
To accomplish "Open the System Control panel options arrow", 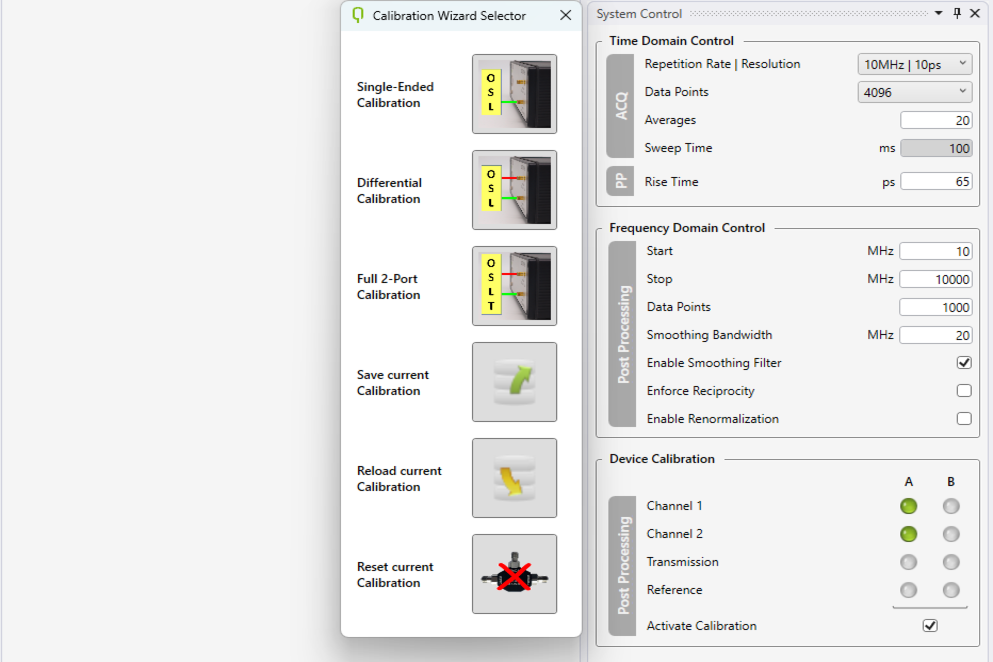I will (939, 14).
